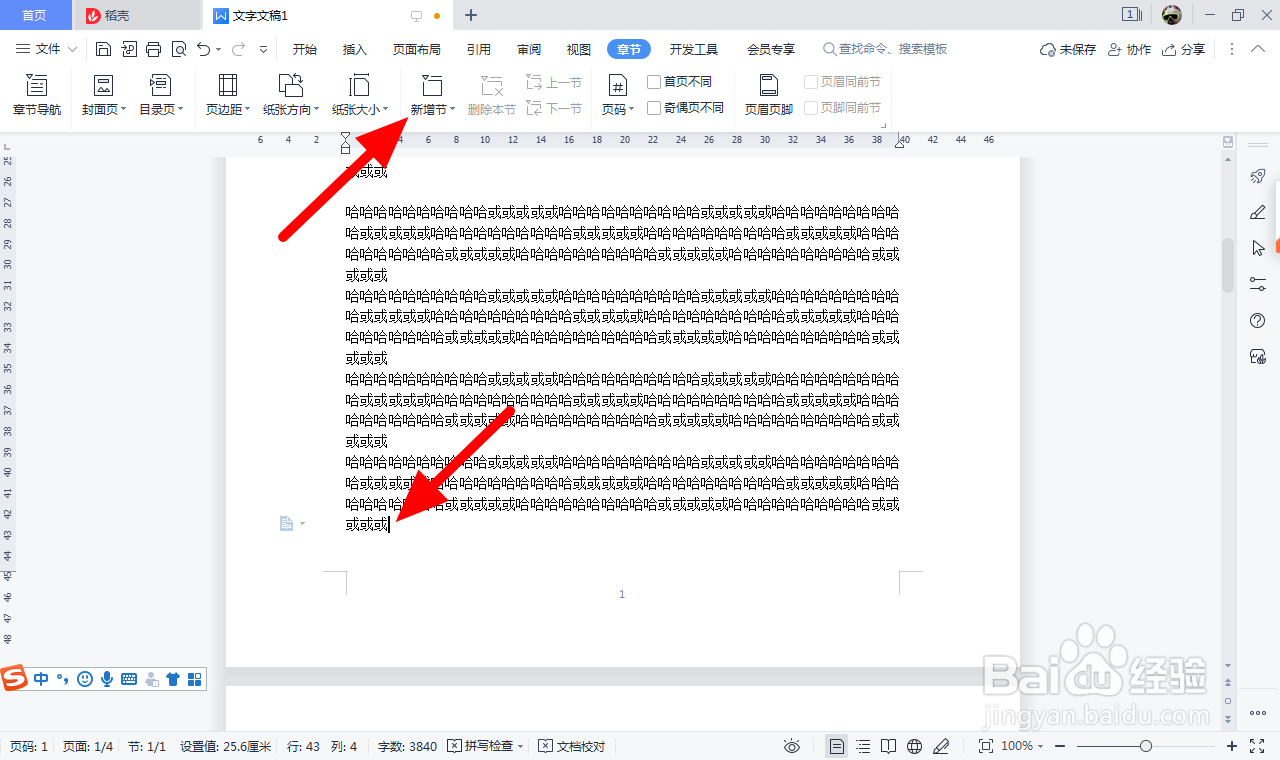The image size is (1280, 760).
Task: Click 文档校对 in status bar
Action: pos(572,746)
